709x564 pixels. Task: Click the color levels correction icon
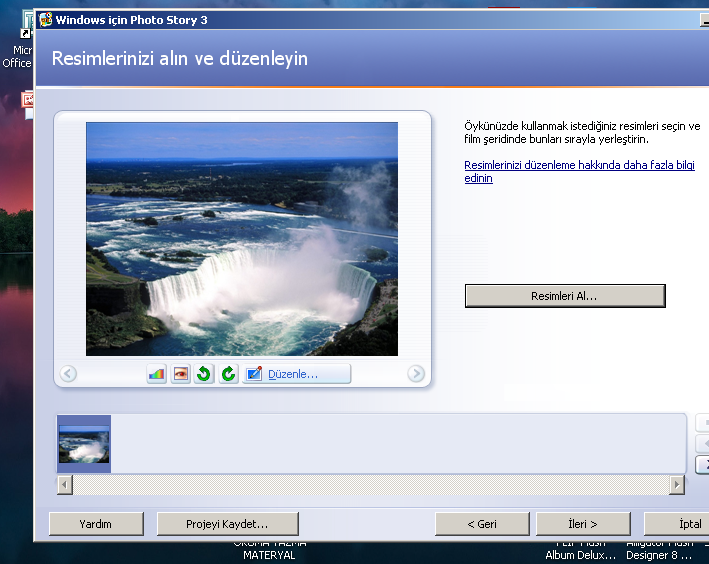[x=156, y=374]
